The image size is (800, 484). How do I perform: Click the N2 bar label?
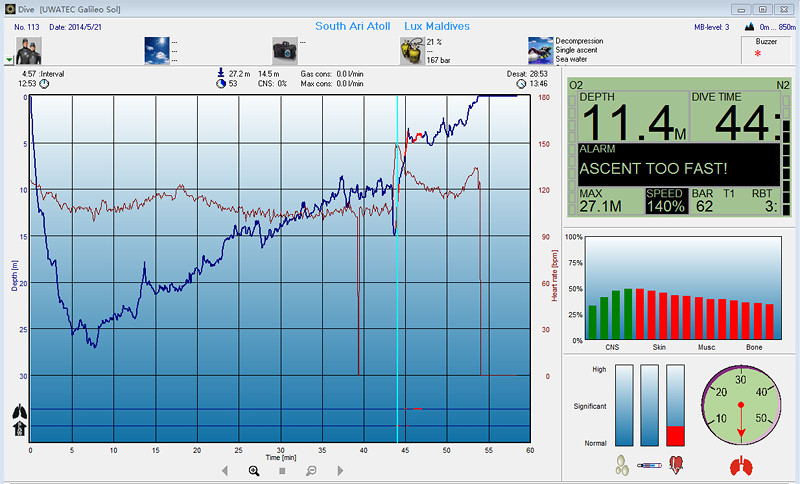click(x=783, y=85)
